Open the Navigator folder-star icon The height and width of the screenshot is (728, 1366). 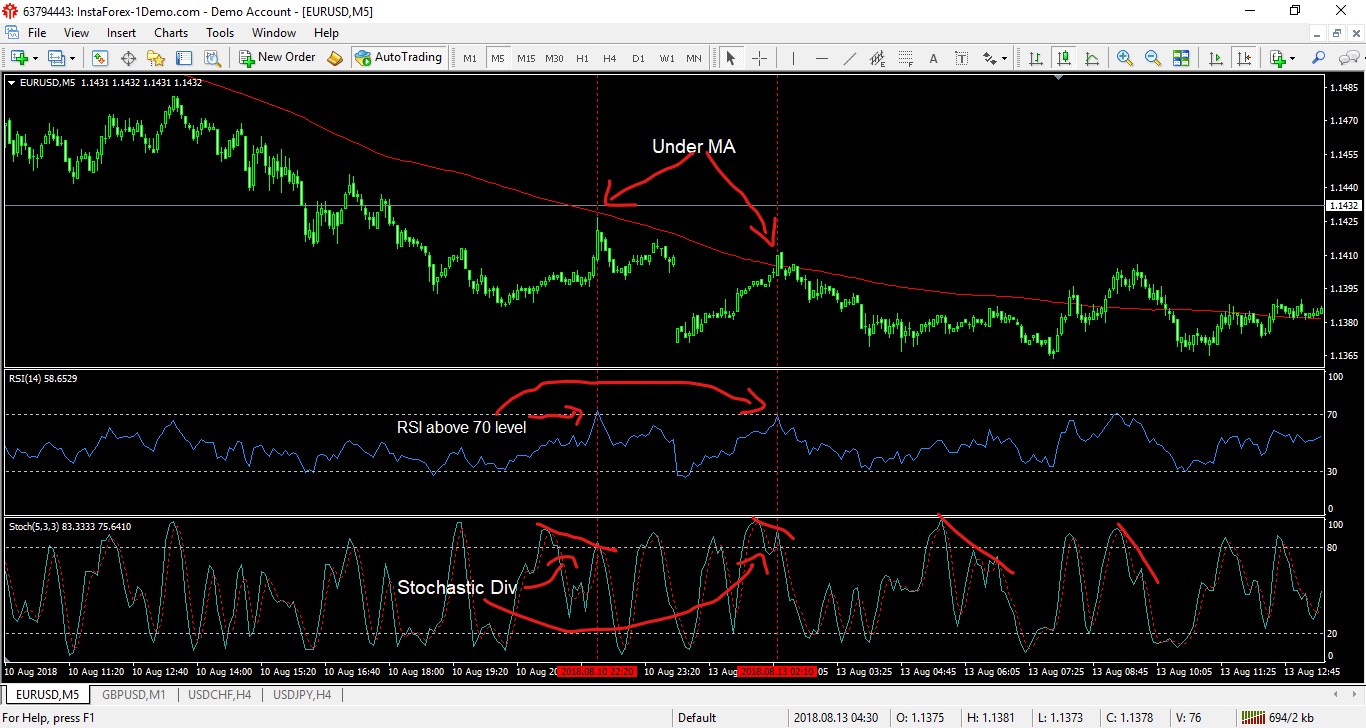pos(156,58)
